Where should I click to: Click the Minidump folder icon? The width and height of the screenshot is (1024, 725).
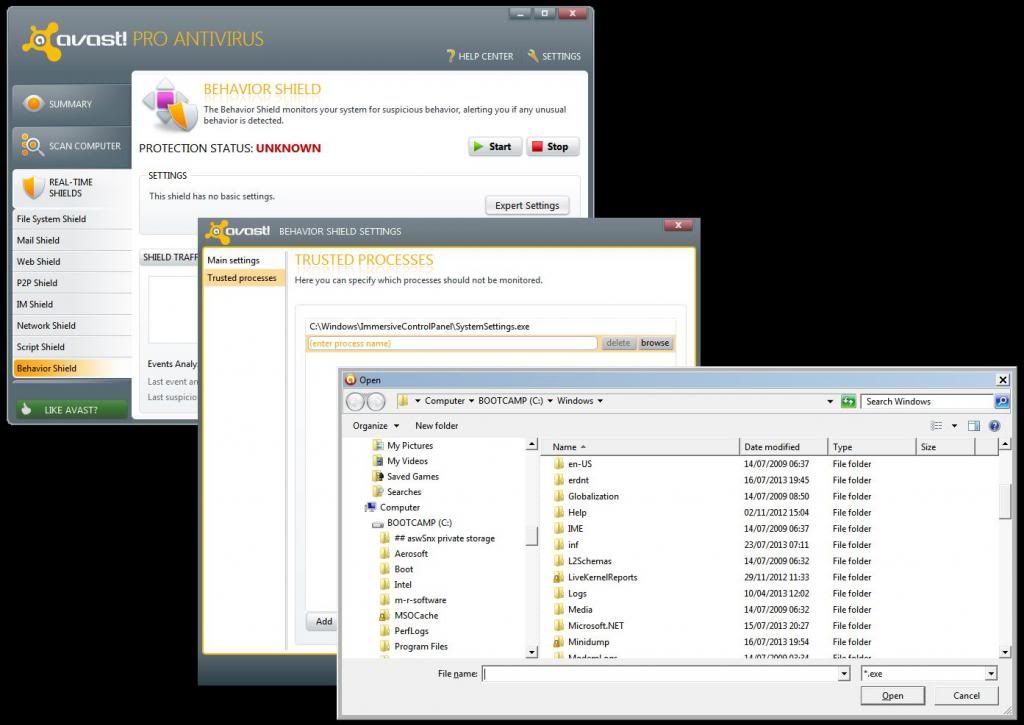click(x=558, y=642)
